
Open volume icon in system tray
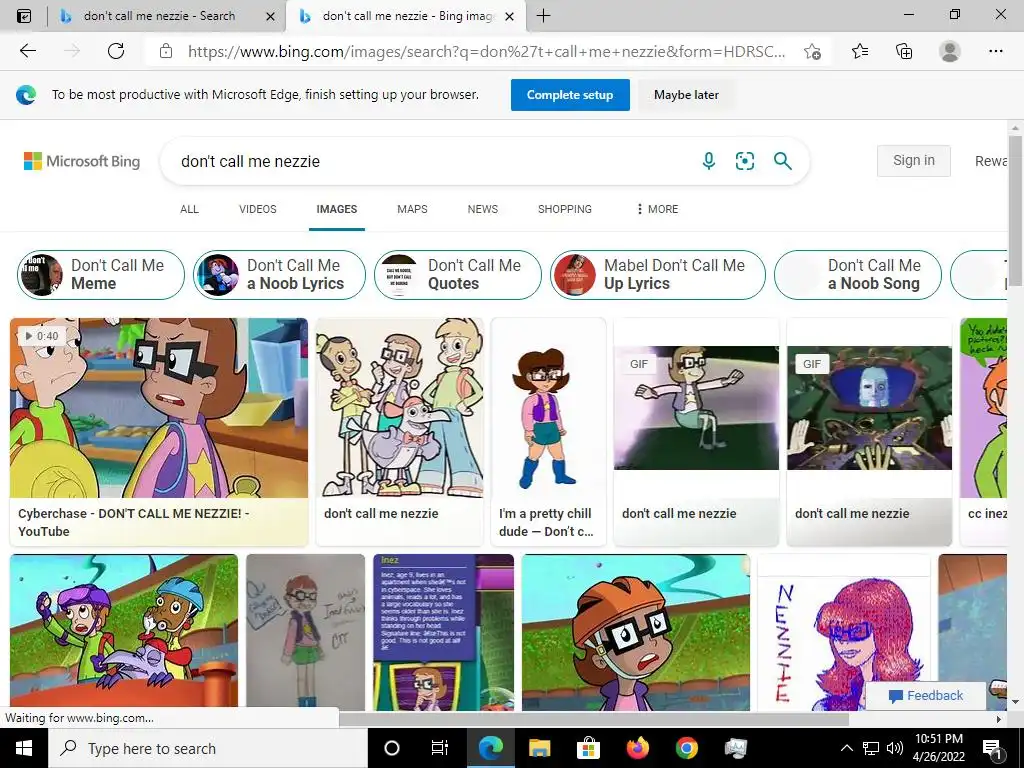click(895, 748)
